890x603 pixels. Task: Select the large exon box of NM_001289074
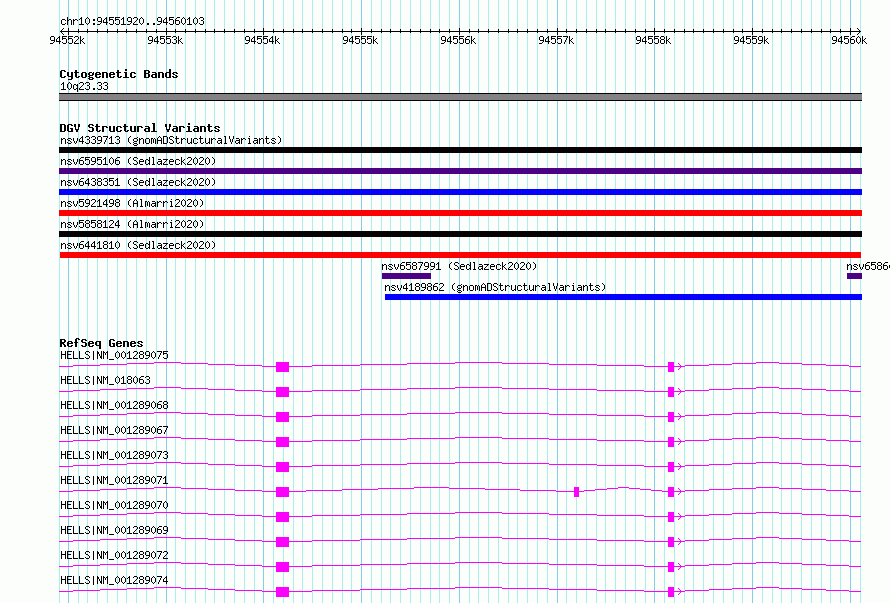pyautogui.click(x=283, y=592)
